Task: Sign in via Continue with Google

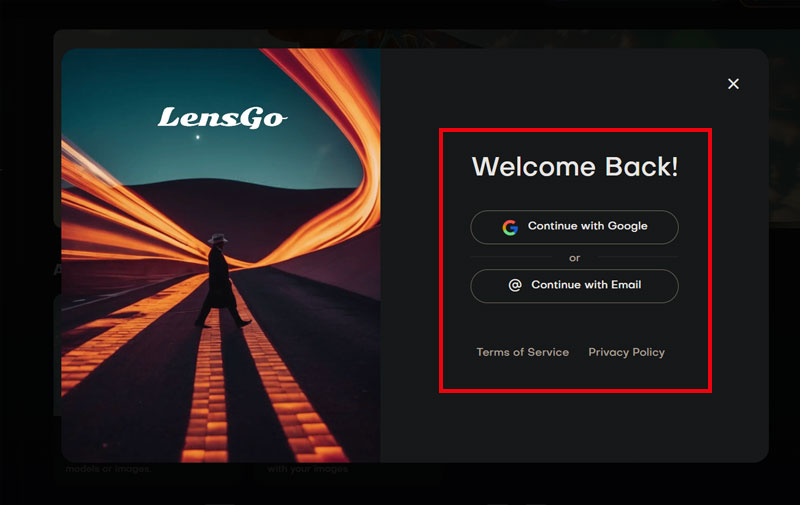Action: pos(574,227)
